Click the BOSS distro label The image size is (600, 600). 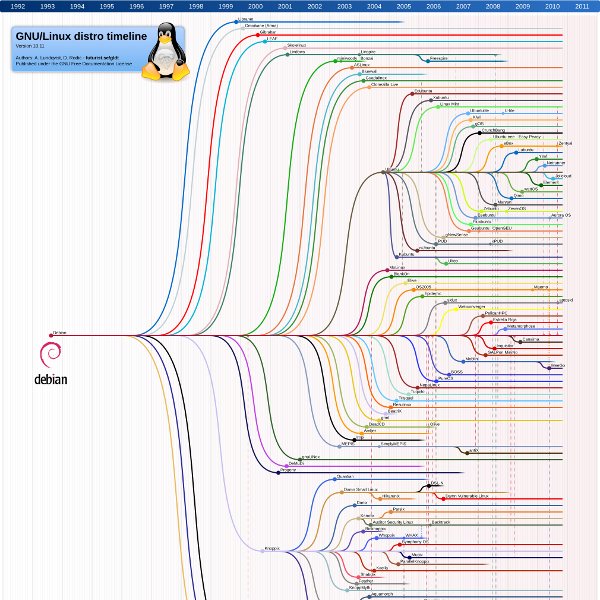[x=457, y=372]
